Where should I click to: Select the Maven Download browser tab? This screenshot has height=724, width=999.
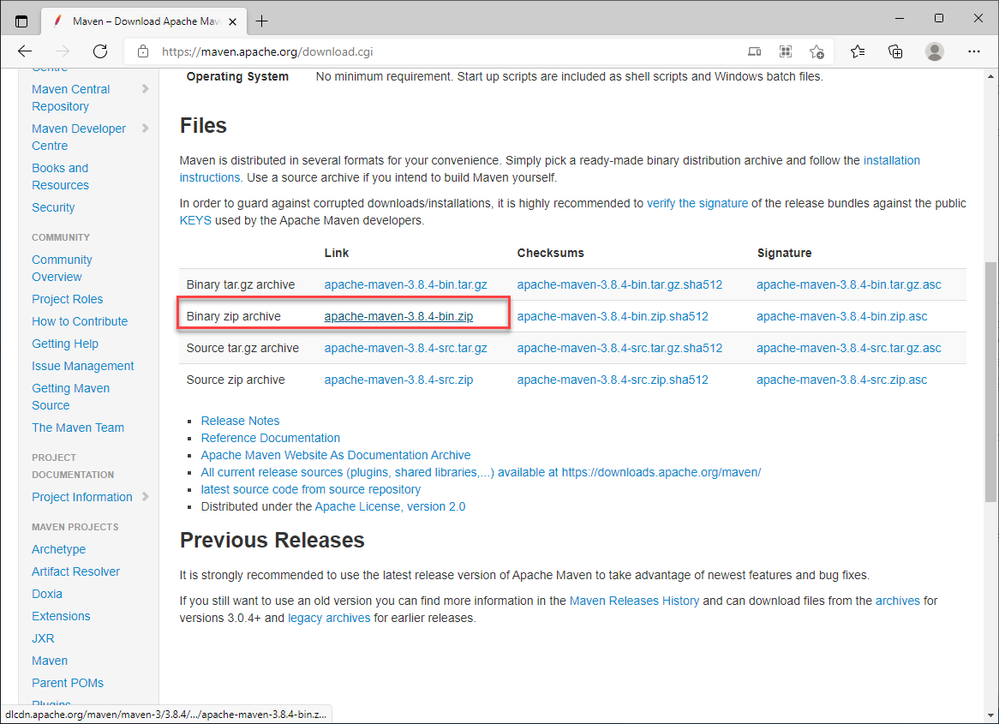point(145,22)
